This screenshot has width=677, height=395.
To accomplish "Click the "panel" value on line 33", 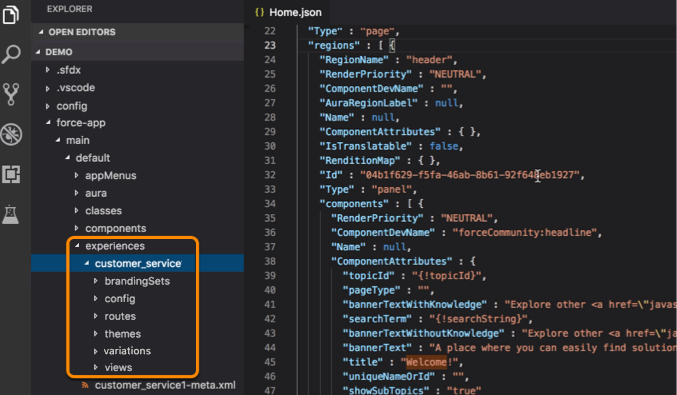I will click(391, 190).
